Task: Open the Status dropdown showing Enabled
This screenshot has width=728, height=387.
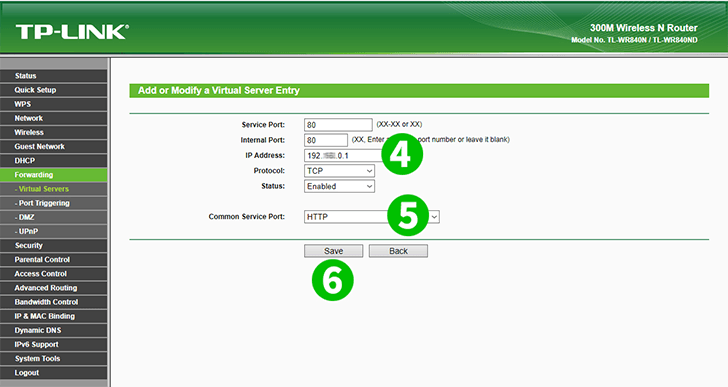Action: [x=339, y=186]
